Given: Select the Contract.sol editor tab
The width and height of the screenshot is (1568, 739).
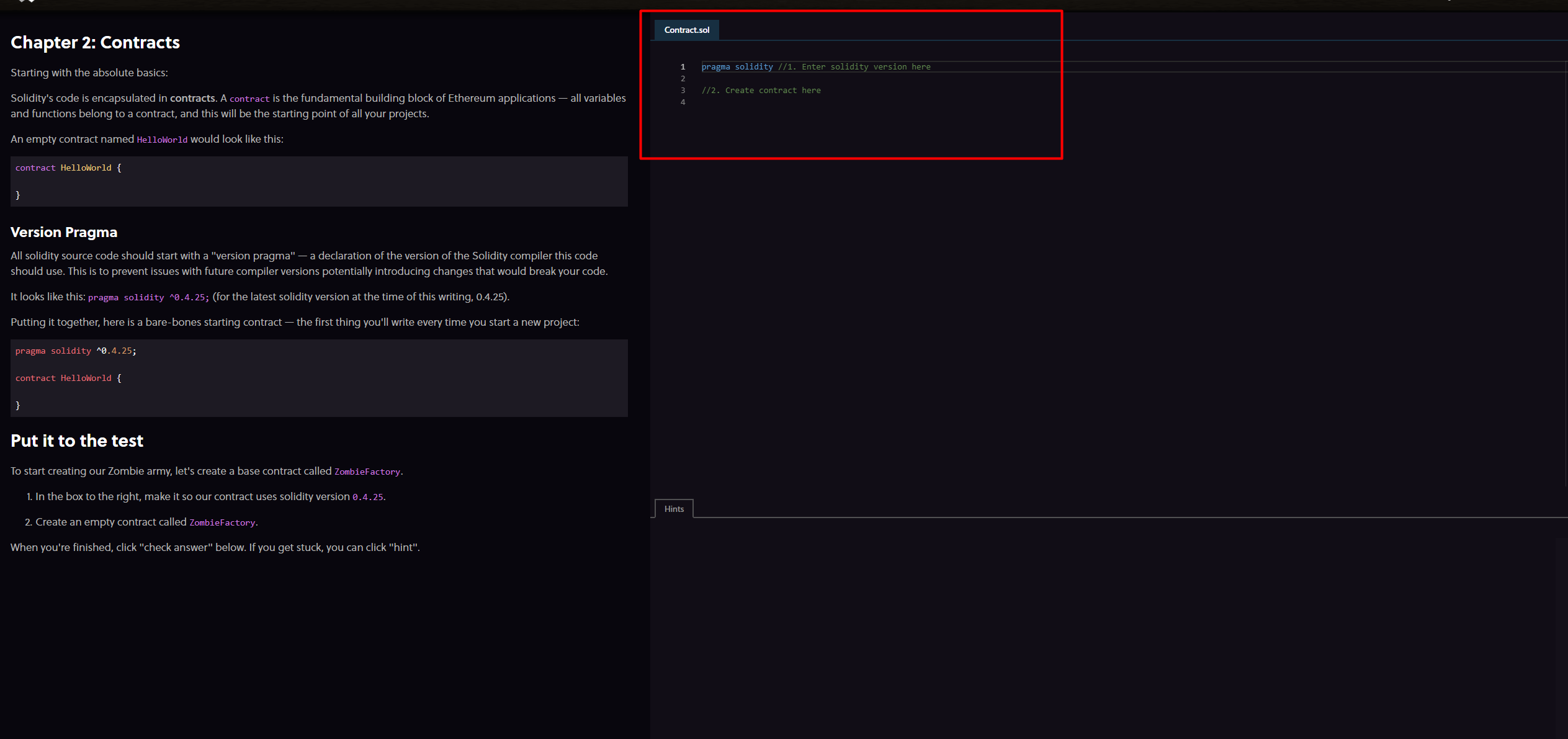Looking at the screenshot, I should coord(686,30).
